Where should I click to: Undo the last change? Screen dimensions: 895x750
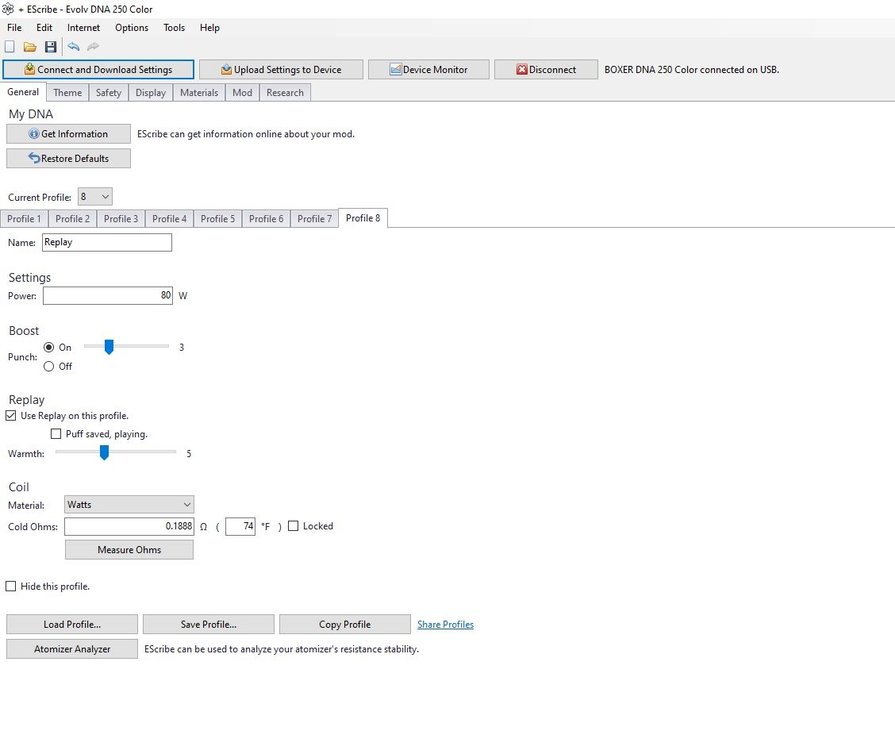coord(73,47)
